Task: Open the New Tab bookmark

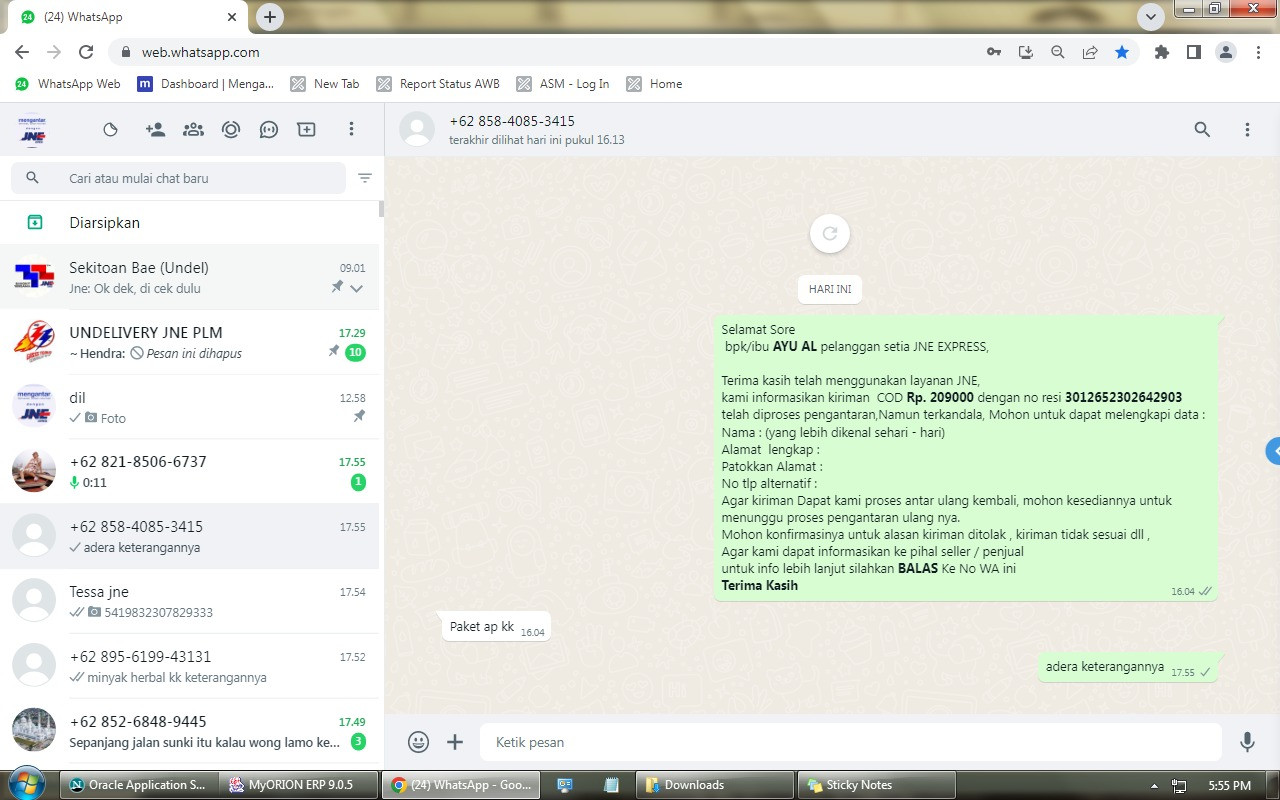Action: 325,84
